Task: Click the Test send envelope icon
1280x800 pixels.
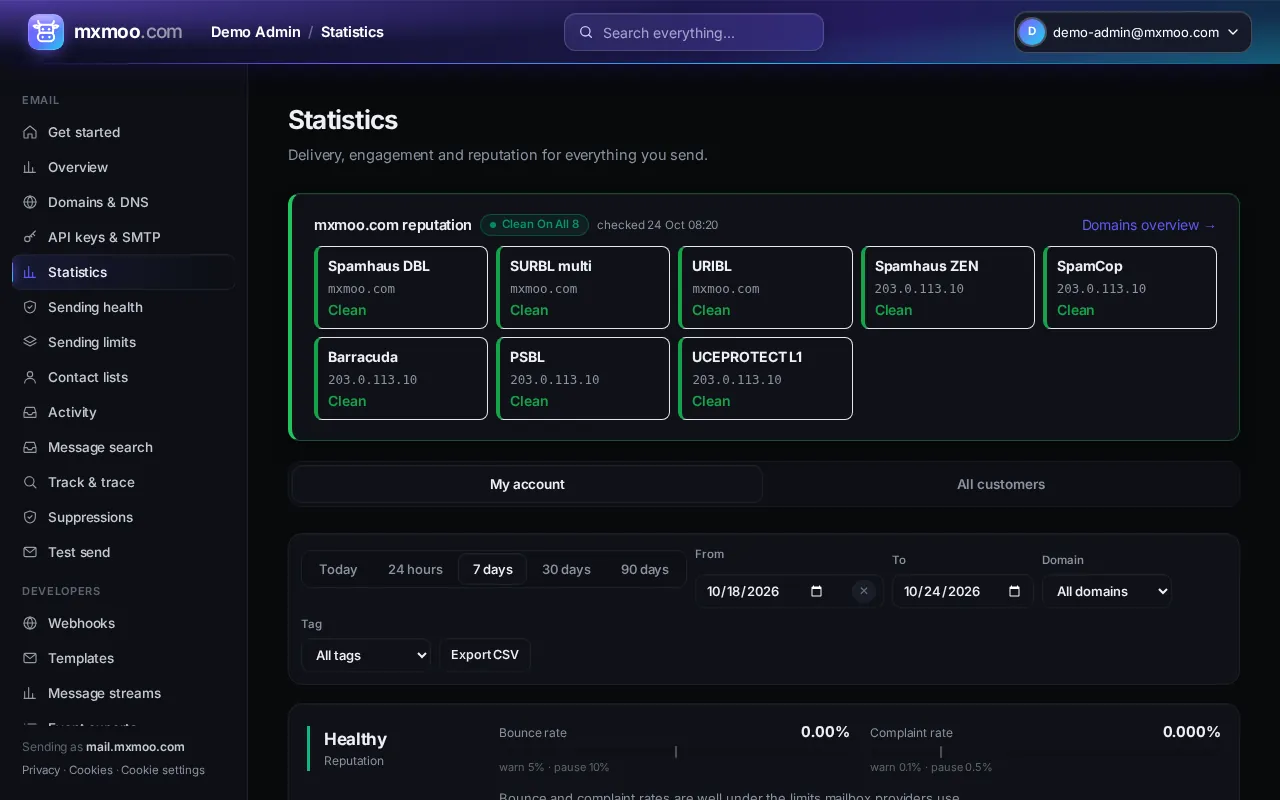Action: [x=30, y=552]
